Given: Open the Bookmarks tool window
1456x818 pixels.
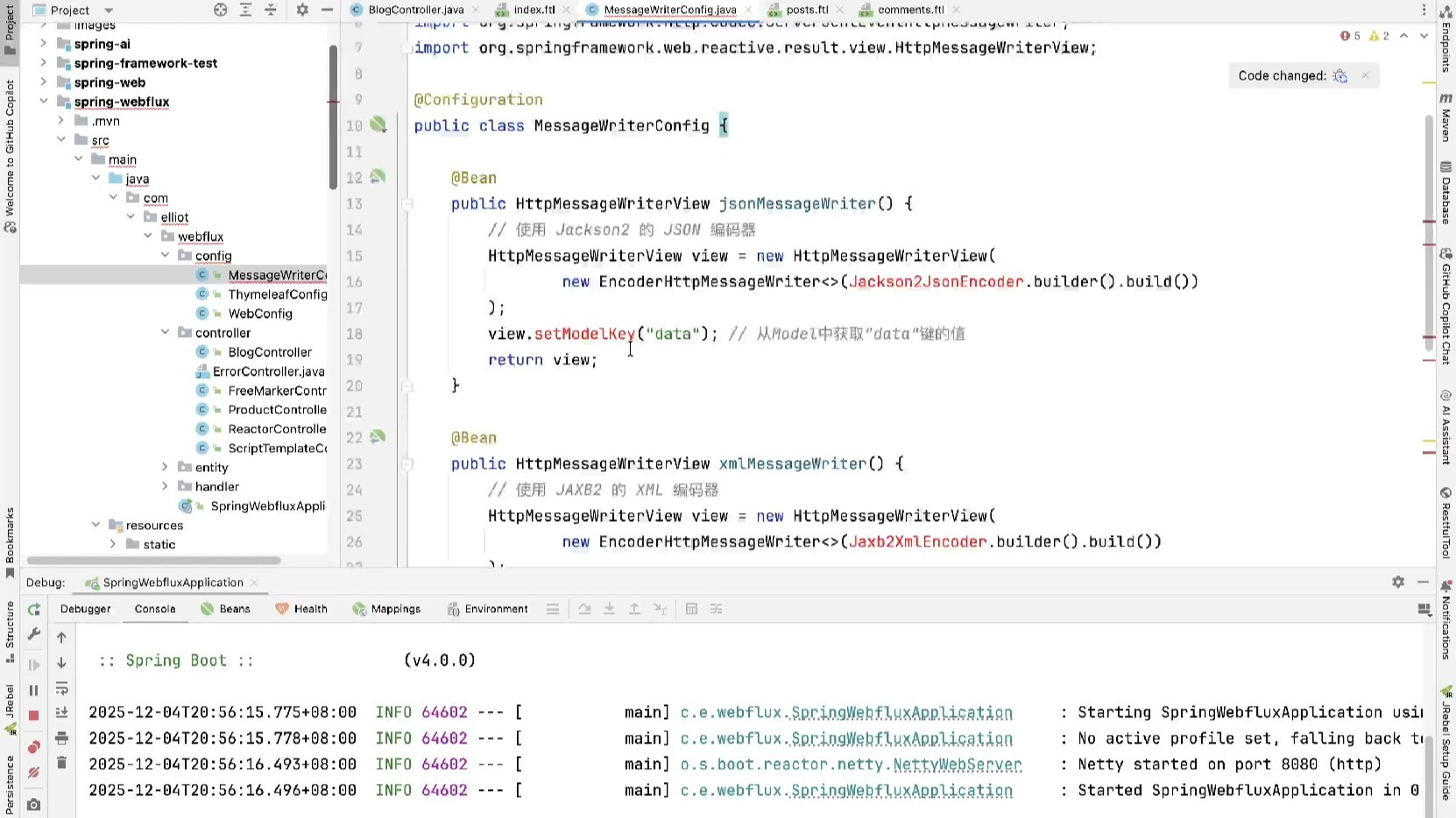Looking at the screenshot, I should (10, 542).
